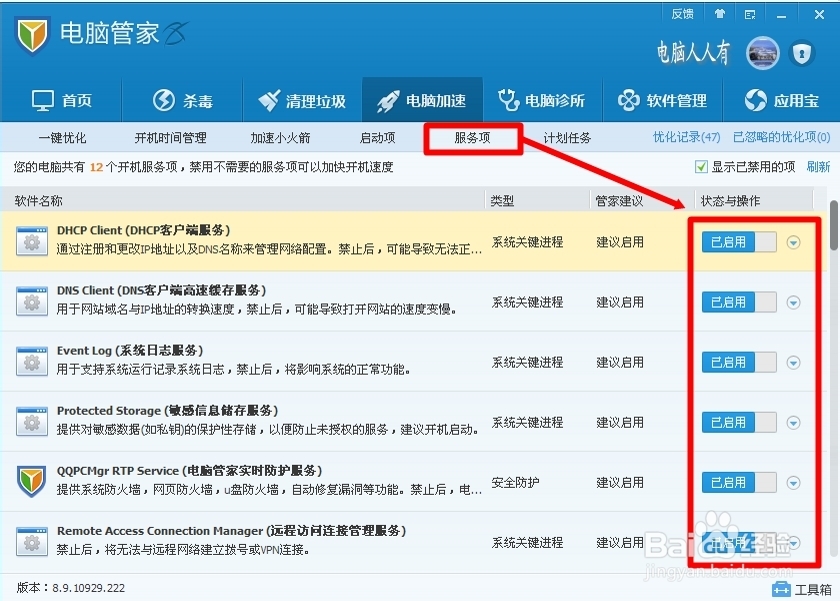
Task: Click 安全防护 type cell of QQPCMgr row
Action: (515, 482)
